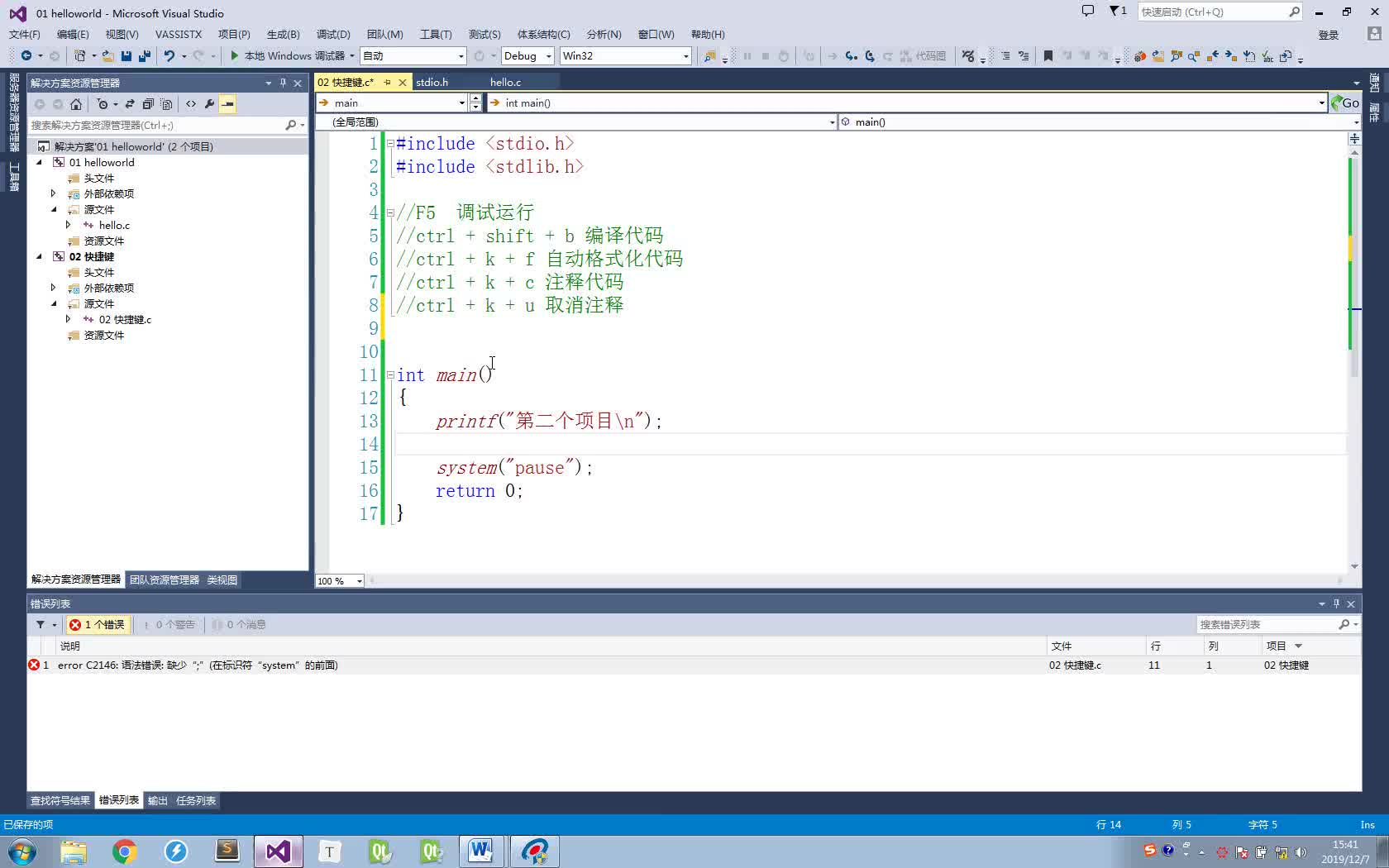This screenshot has height=868, width=1389.
Task: Click the Visual Assist tomato icon
Action: click(1139, 55)
